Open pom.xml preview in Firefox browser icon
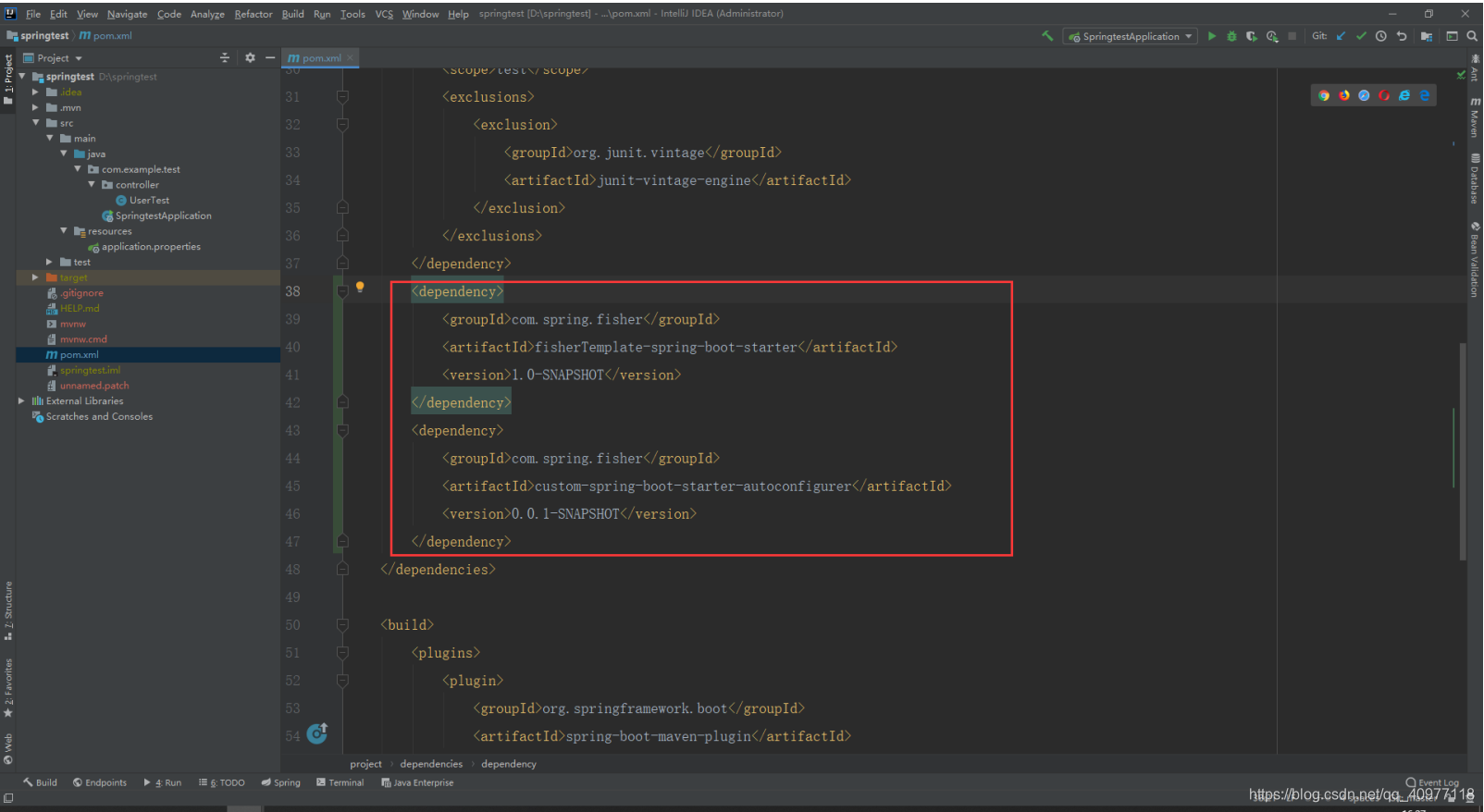 [x=1344, y=95]
